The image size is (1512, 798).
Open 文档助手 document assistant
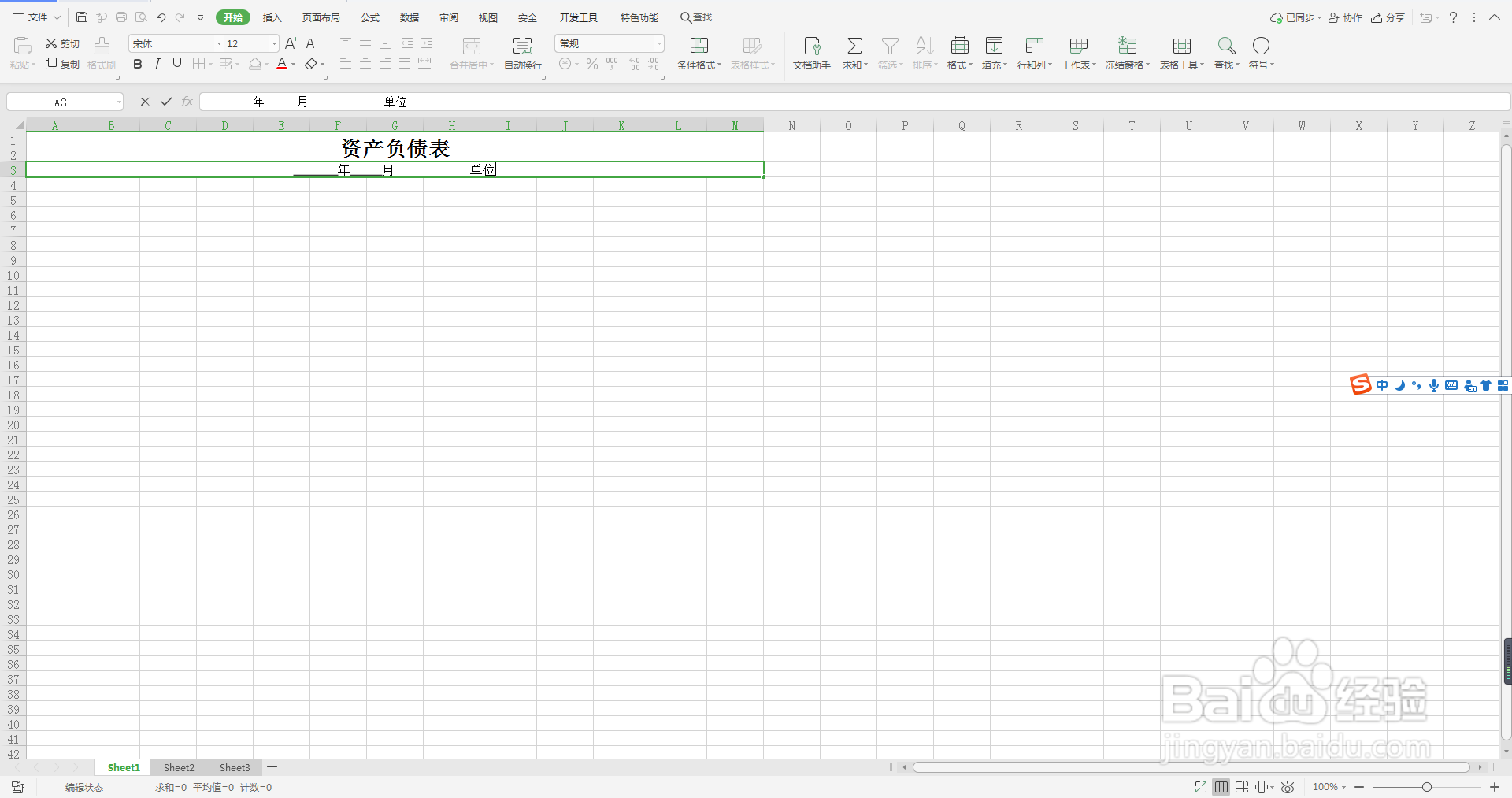pos(812,54)
